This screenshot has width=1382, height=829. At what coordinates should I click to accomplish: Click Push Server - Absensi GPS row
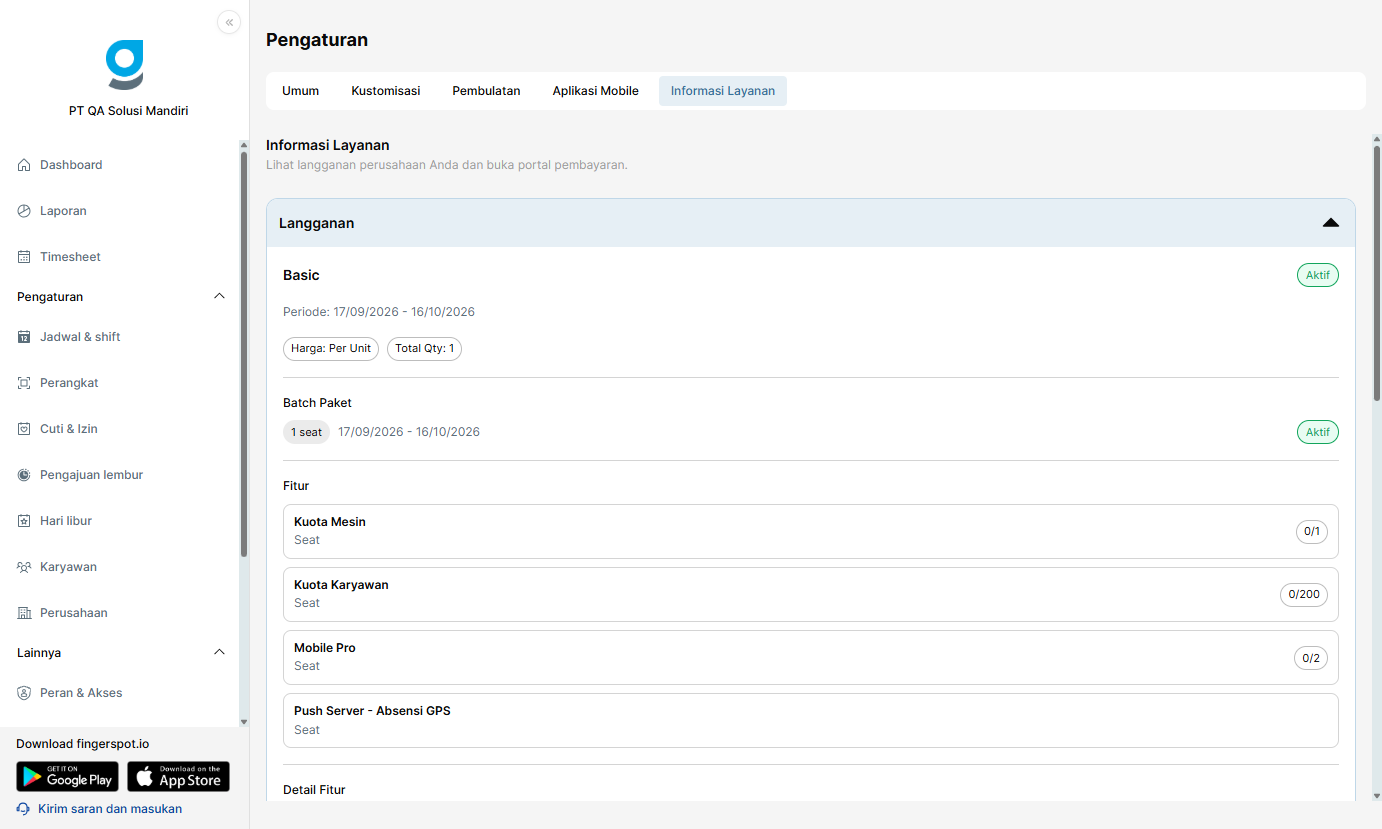[x=811, y=720]
